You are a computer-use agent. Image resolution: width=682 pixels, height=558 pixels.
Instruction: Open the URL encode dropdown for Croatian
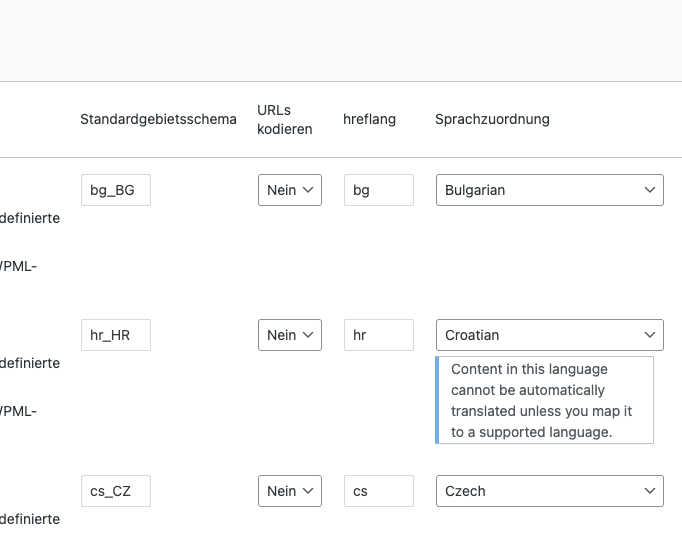pos(290,335)
